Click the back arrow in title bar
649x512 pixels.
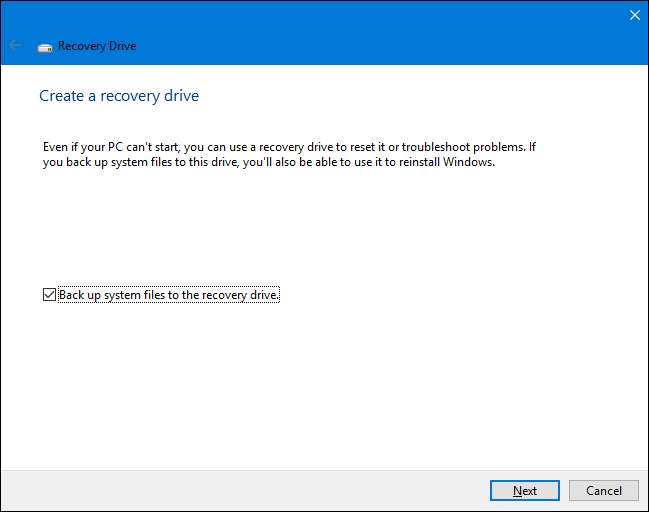[15, 46]
